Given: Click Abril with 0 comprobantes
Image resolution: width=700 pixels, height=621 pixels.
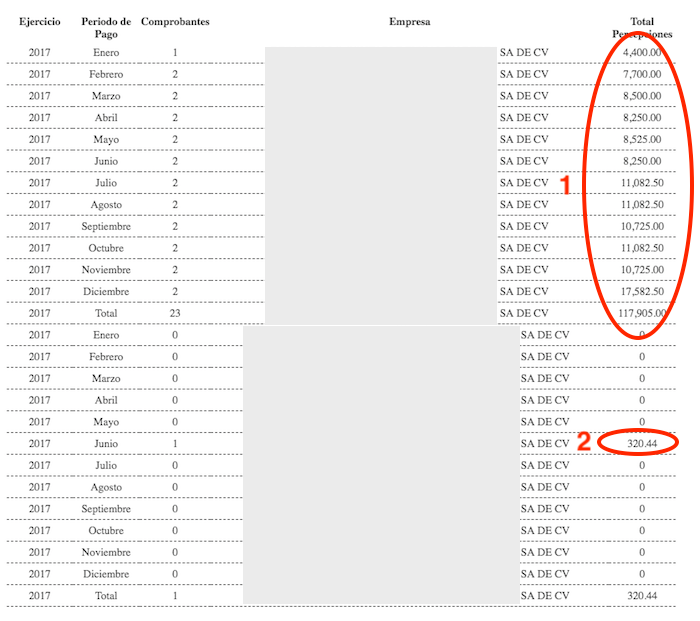Looking at the screenshot, I should [x=106, y=400].
